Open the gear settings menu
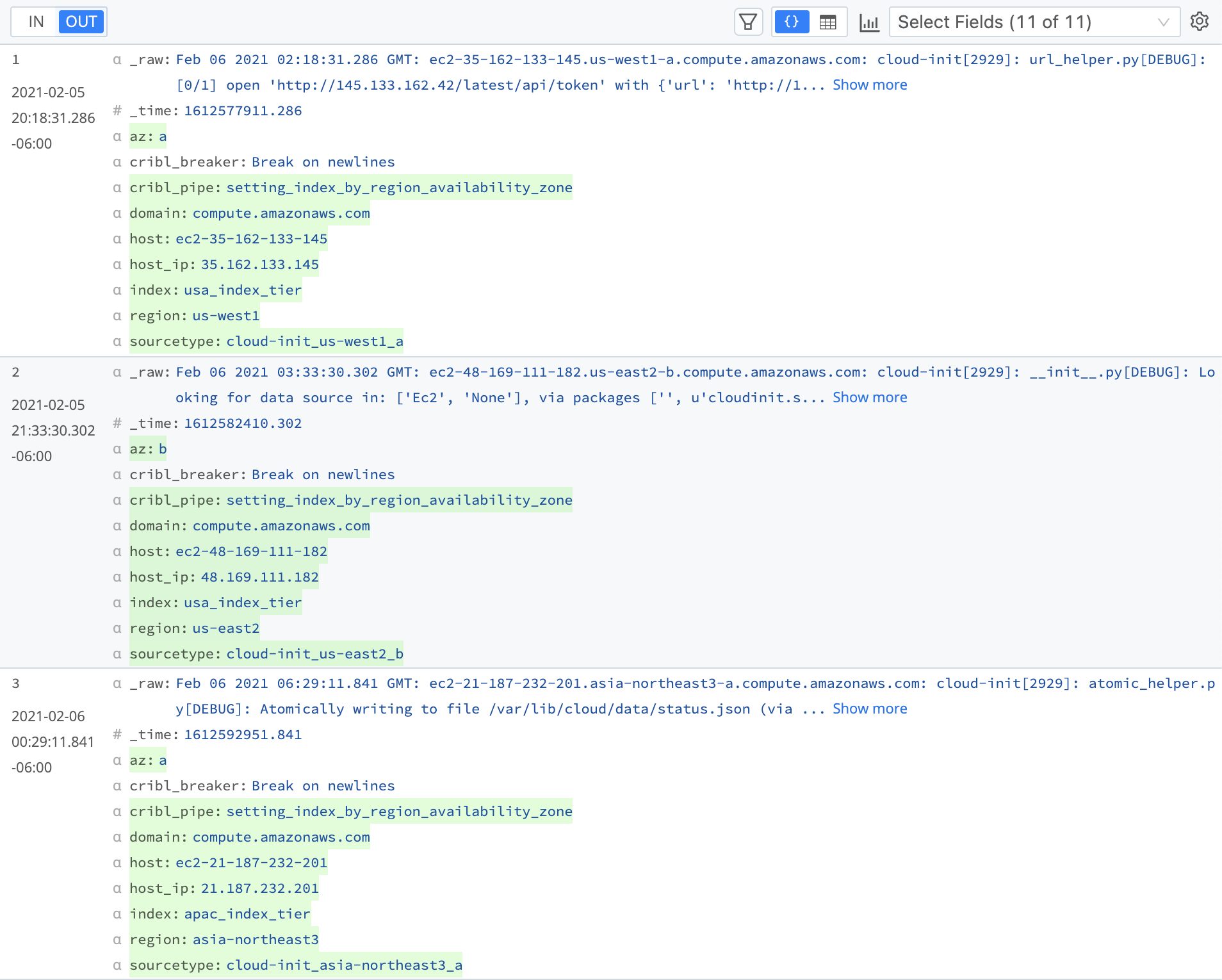This screenshot has height=980, width=1222. [x=1199, y=22]
